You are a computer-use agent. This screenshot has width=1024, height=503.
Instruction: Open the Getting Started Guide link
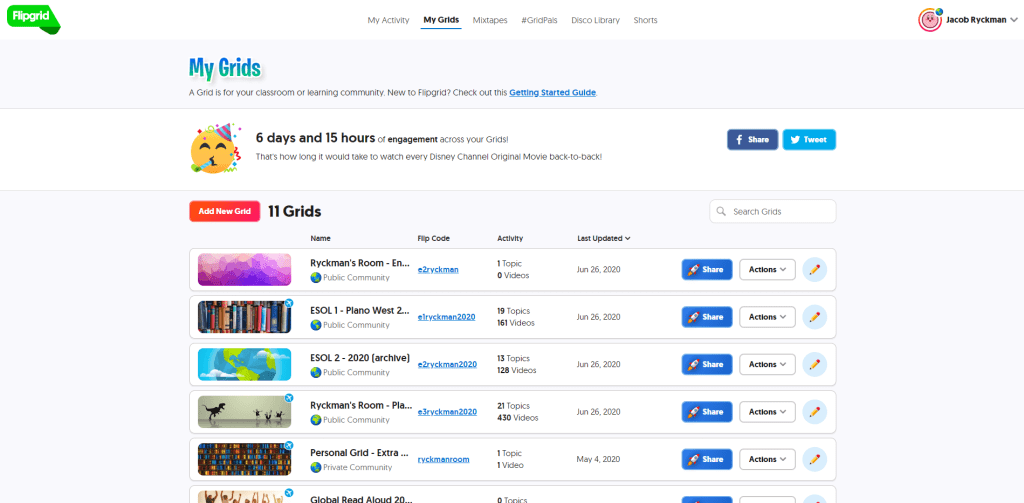[552, 93]
